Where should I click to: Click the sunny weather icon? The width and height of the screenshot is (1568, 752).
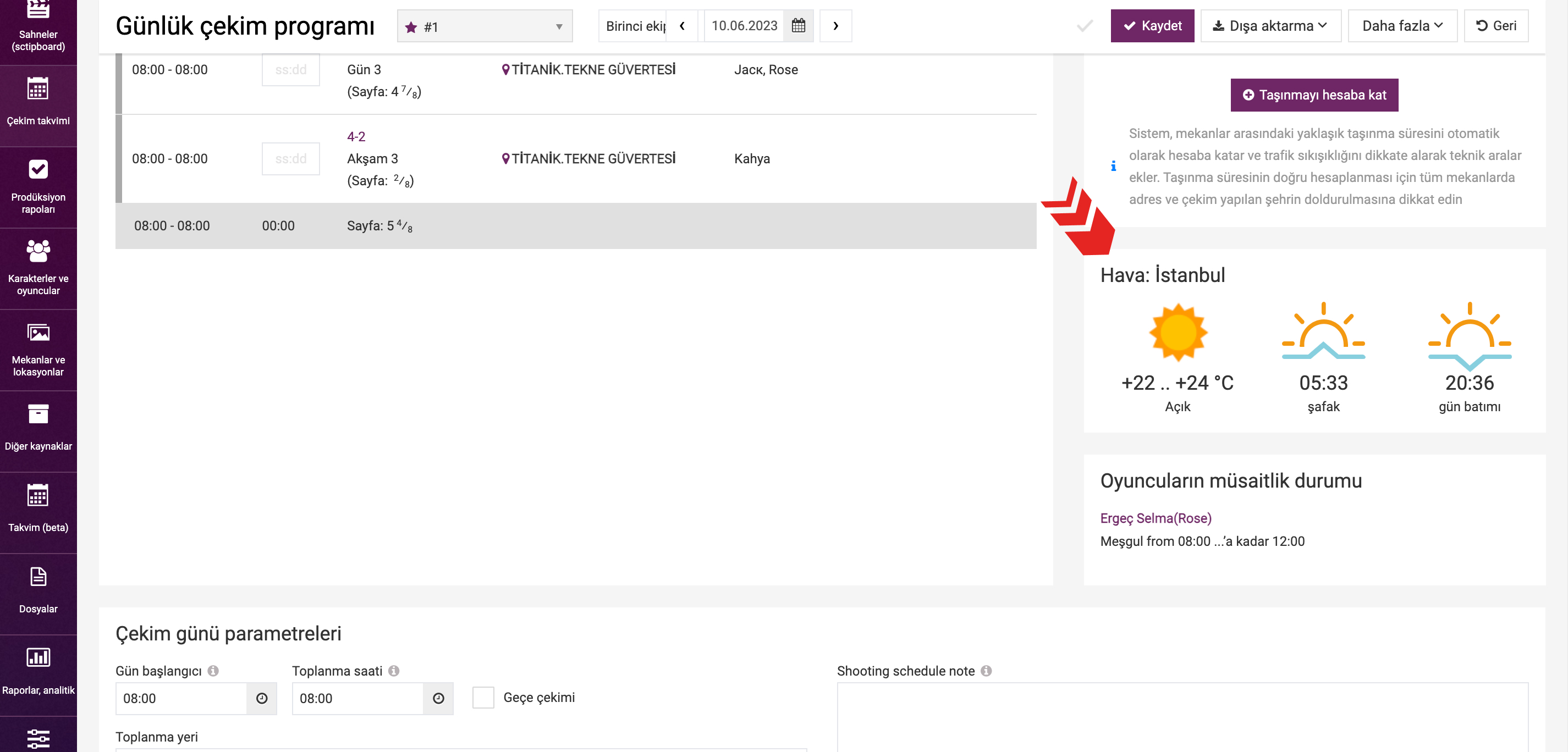[x=1178, y=333]
